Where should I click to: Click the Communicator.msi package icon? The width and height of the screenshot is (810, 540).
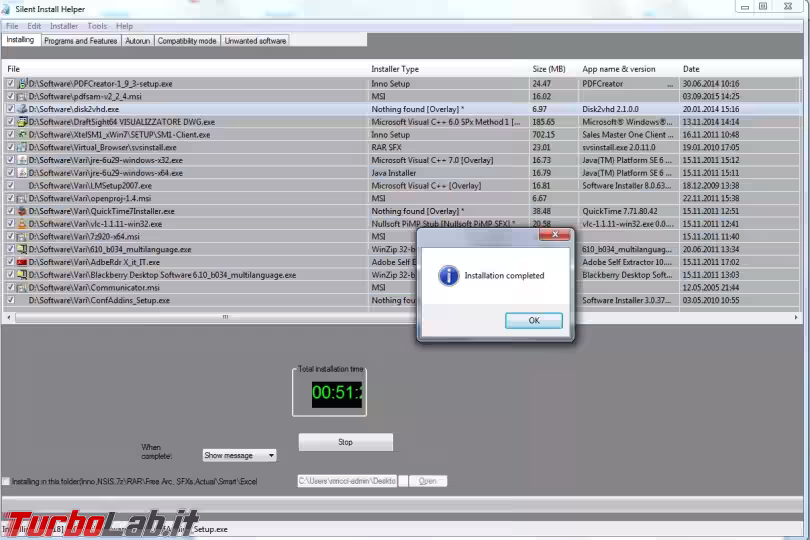pyautogui.click(x=22, y=287)
